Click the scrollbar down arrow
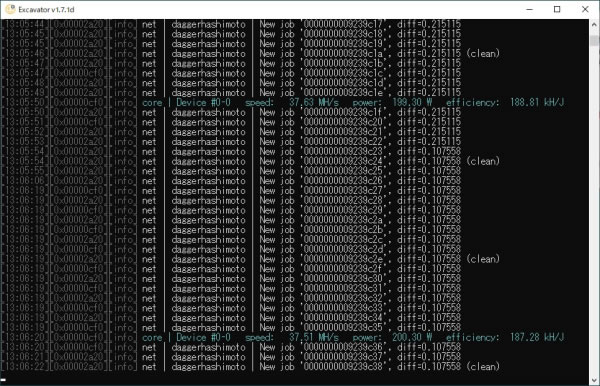Viewport: 600px width, 386px height. (x=594, y=381)
